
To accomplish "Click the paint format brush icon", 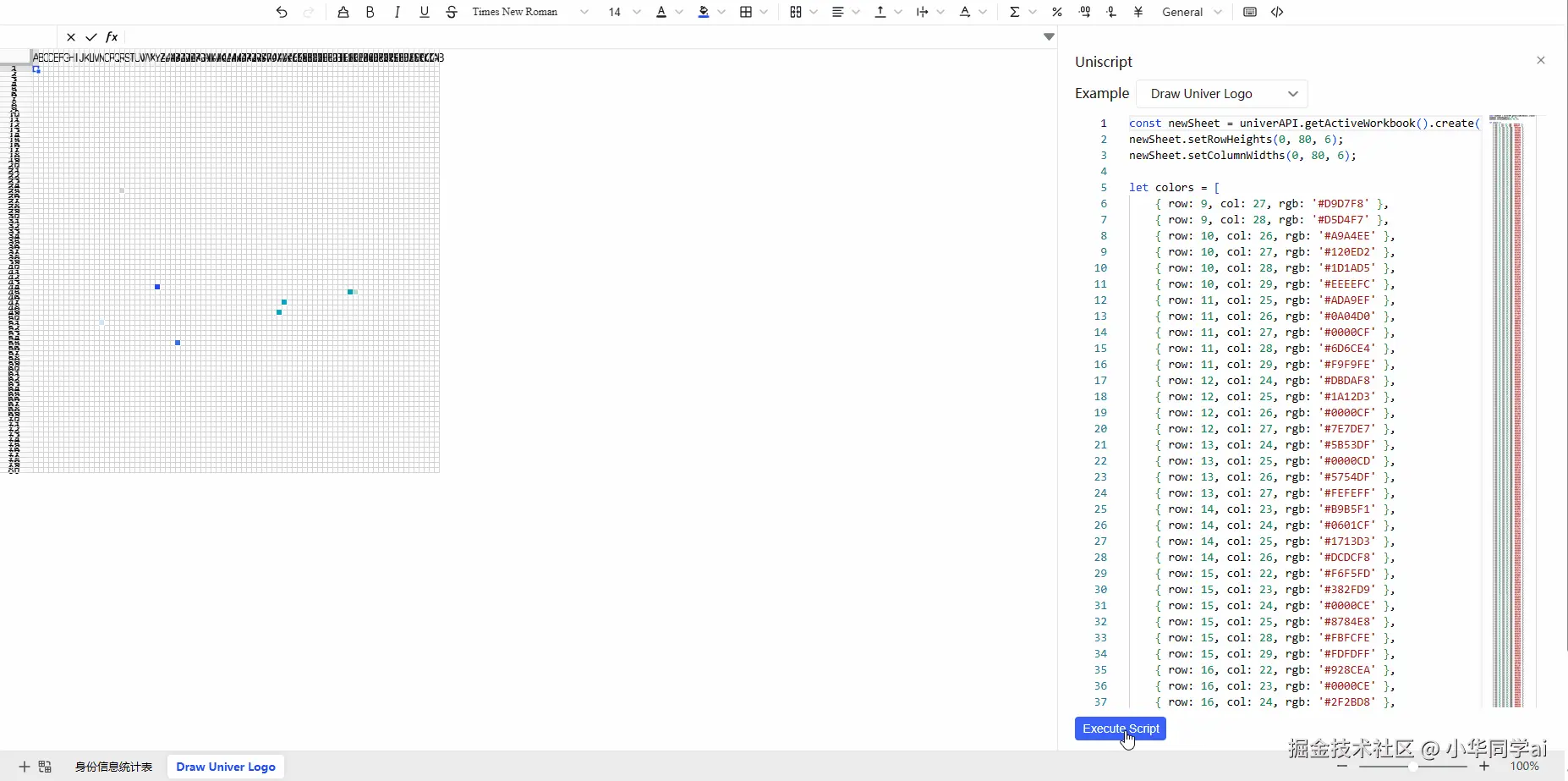I will [x=343, y=12].
